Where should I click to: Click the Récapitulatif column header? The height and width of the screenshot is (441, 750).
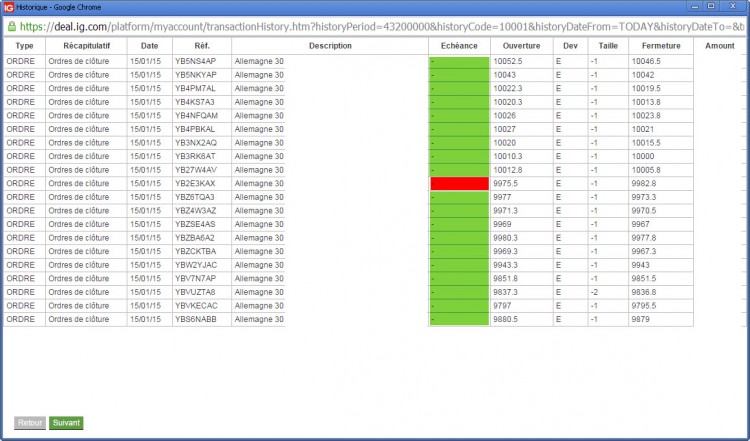click(87, 46)
